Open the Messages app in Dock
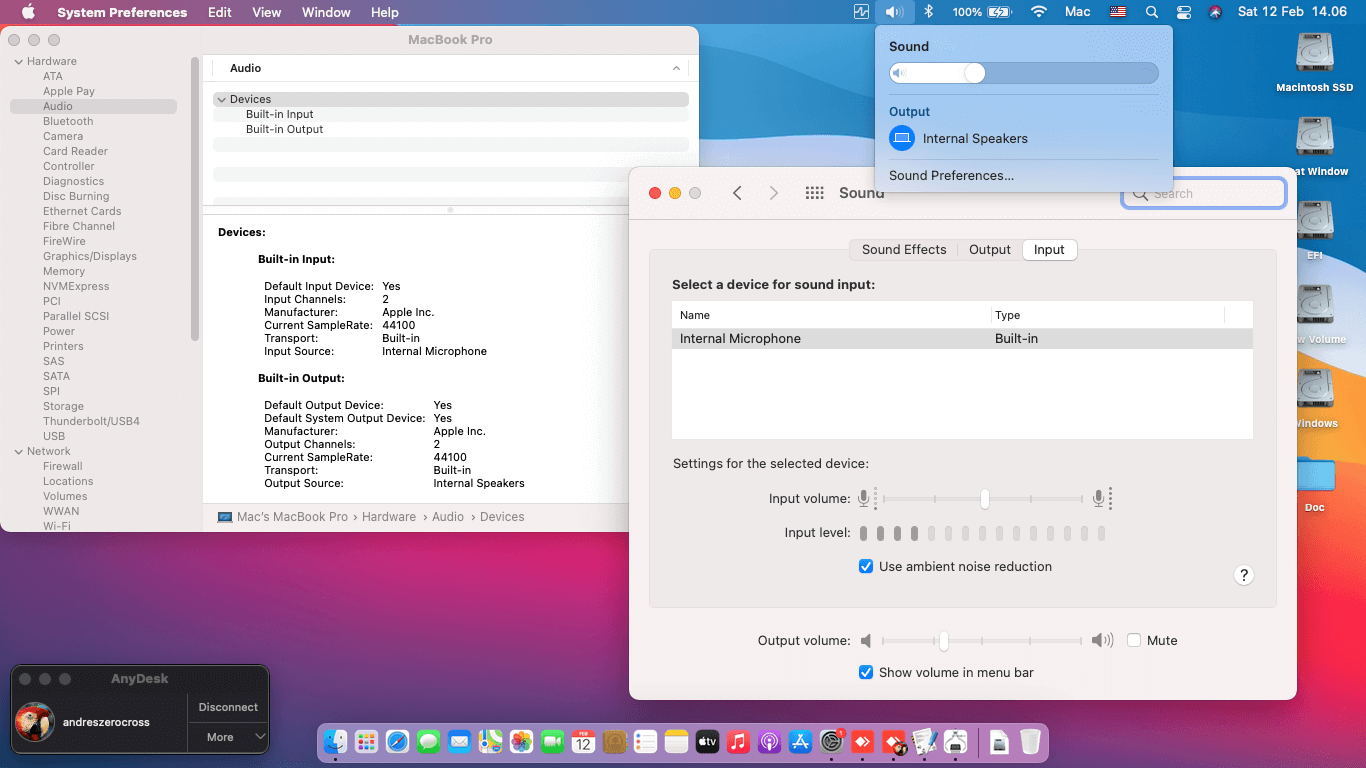The image size is (1366, 768). pyautogui.click(x=428, y=741)
